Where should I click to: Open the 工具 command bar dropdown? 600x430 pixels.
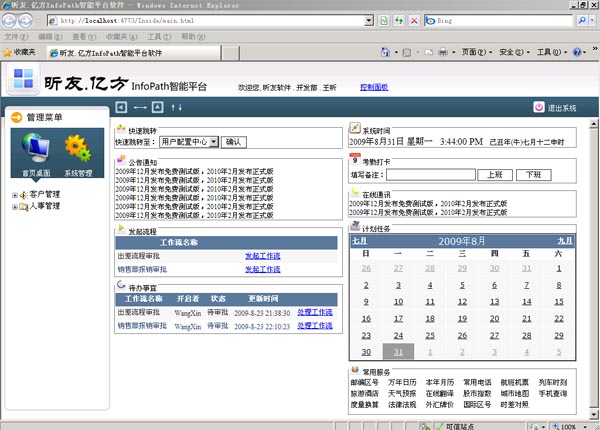click(x=552, y=52)
